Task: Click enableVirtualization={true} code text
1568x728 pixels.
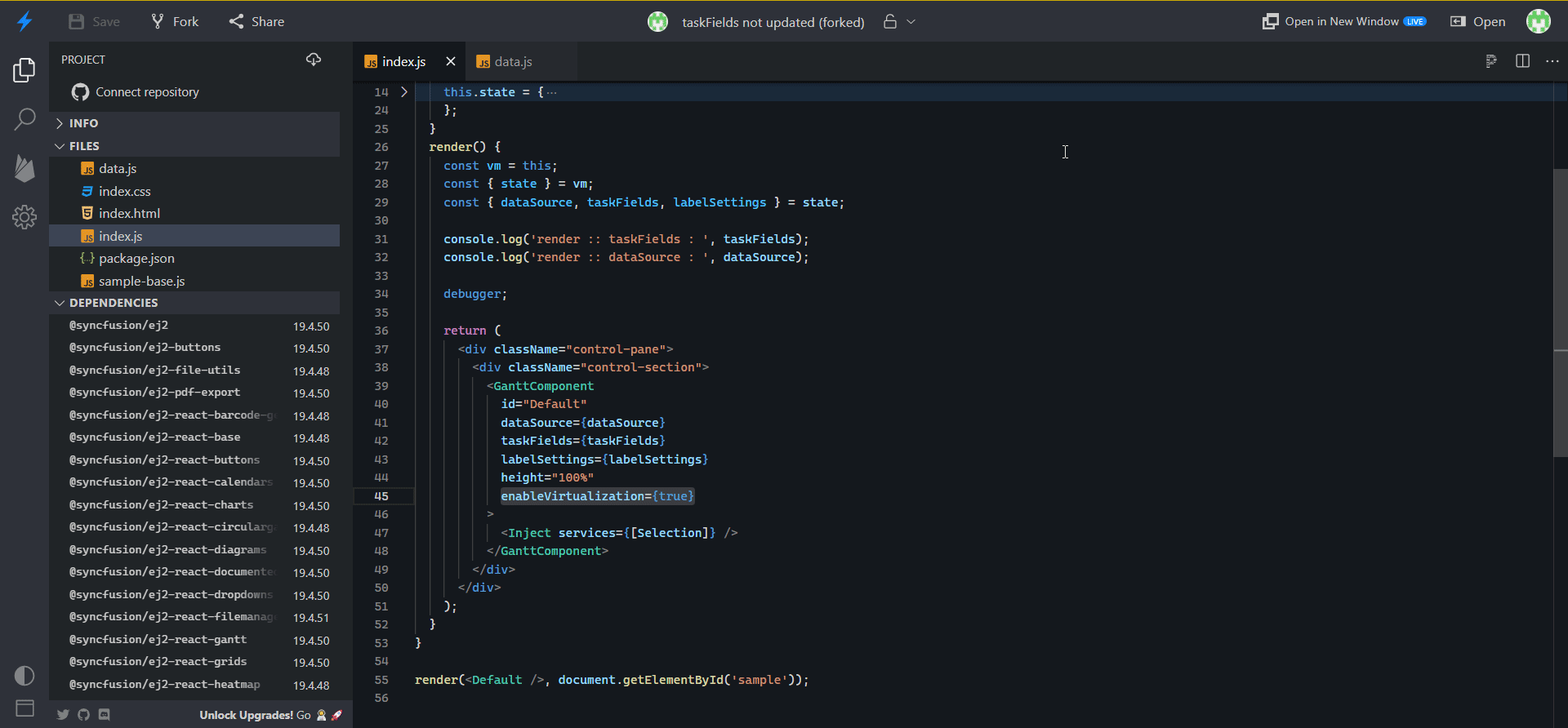Action: point(598,496)
